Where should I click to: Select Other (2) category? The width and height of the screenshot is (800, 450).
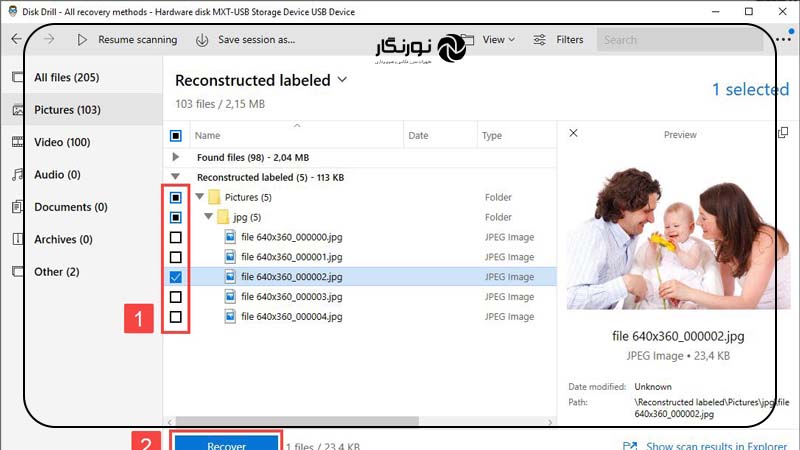click(x=57, y=271)
